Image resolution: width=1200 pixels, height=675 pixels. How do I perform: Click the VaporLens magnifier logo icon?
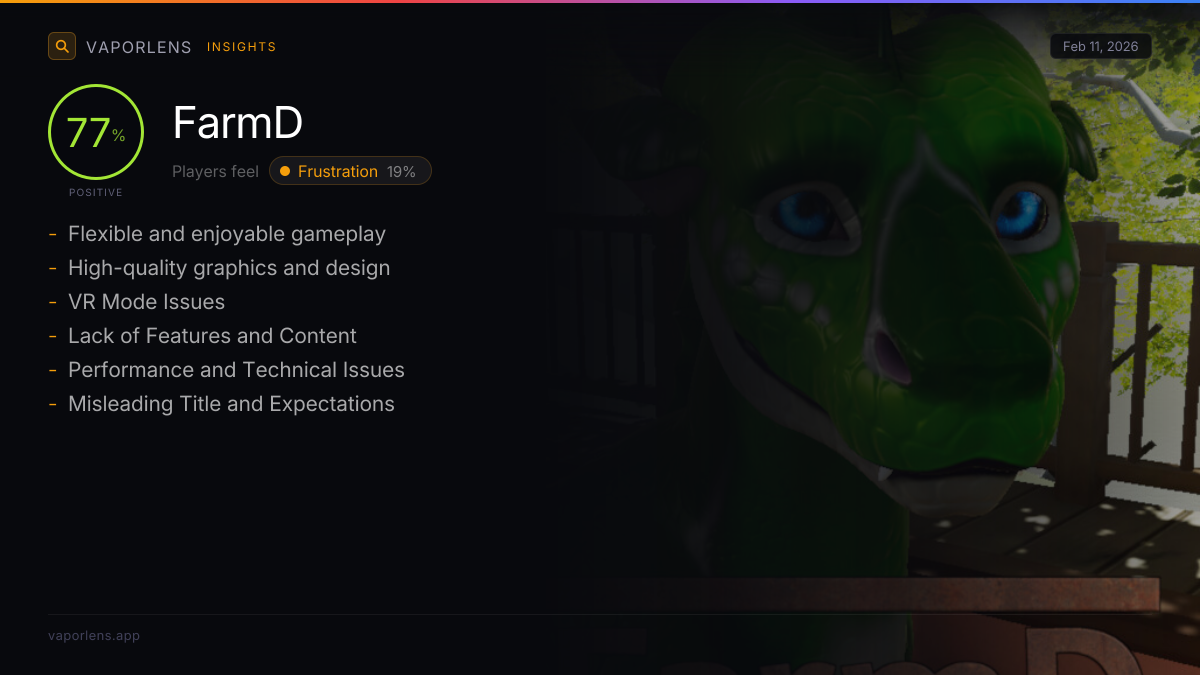coord(62,46)
